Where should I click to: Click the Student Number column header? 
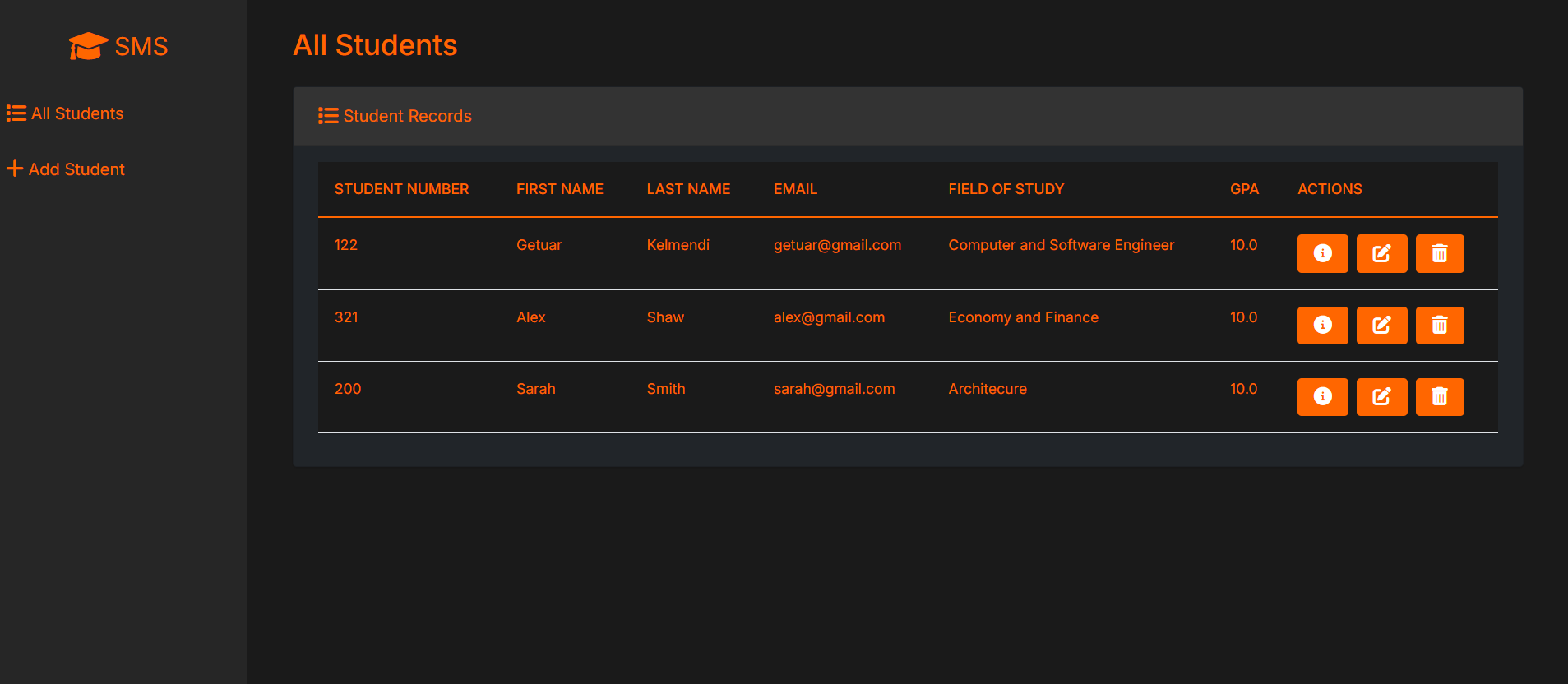pos(401,189)
